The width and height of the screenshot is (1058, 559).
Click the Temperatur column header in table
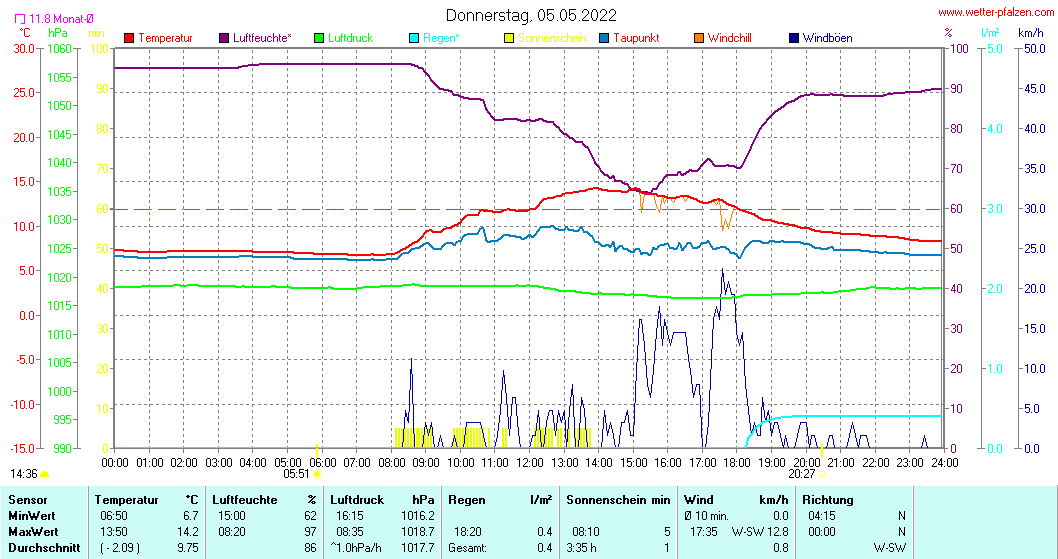pyautogui.click(x=126, y=500)
